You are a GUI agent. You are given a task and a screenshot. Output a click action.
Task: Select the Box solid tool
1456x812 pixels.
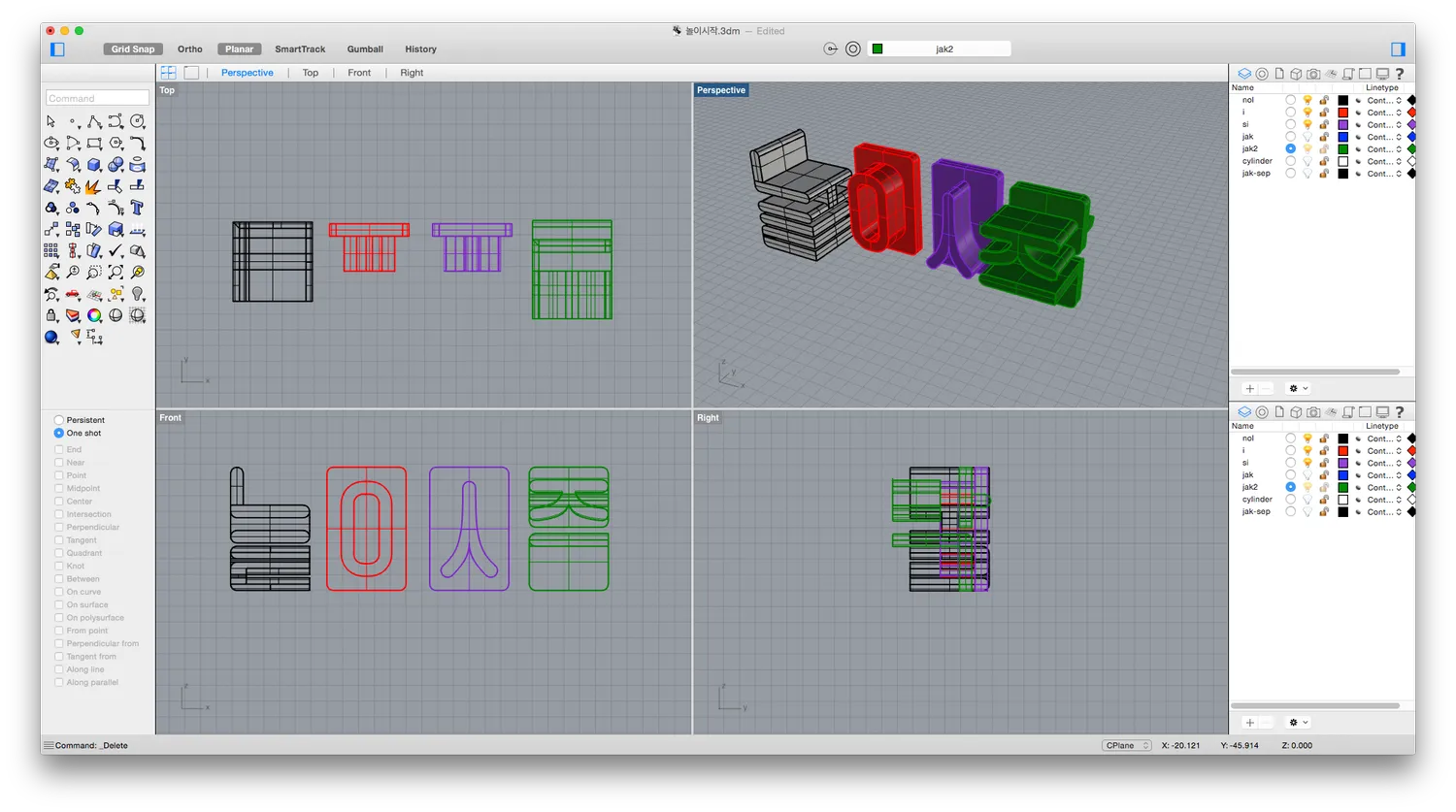click(x=94, y=164)
